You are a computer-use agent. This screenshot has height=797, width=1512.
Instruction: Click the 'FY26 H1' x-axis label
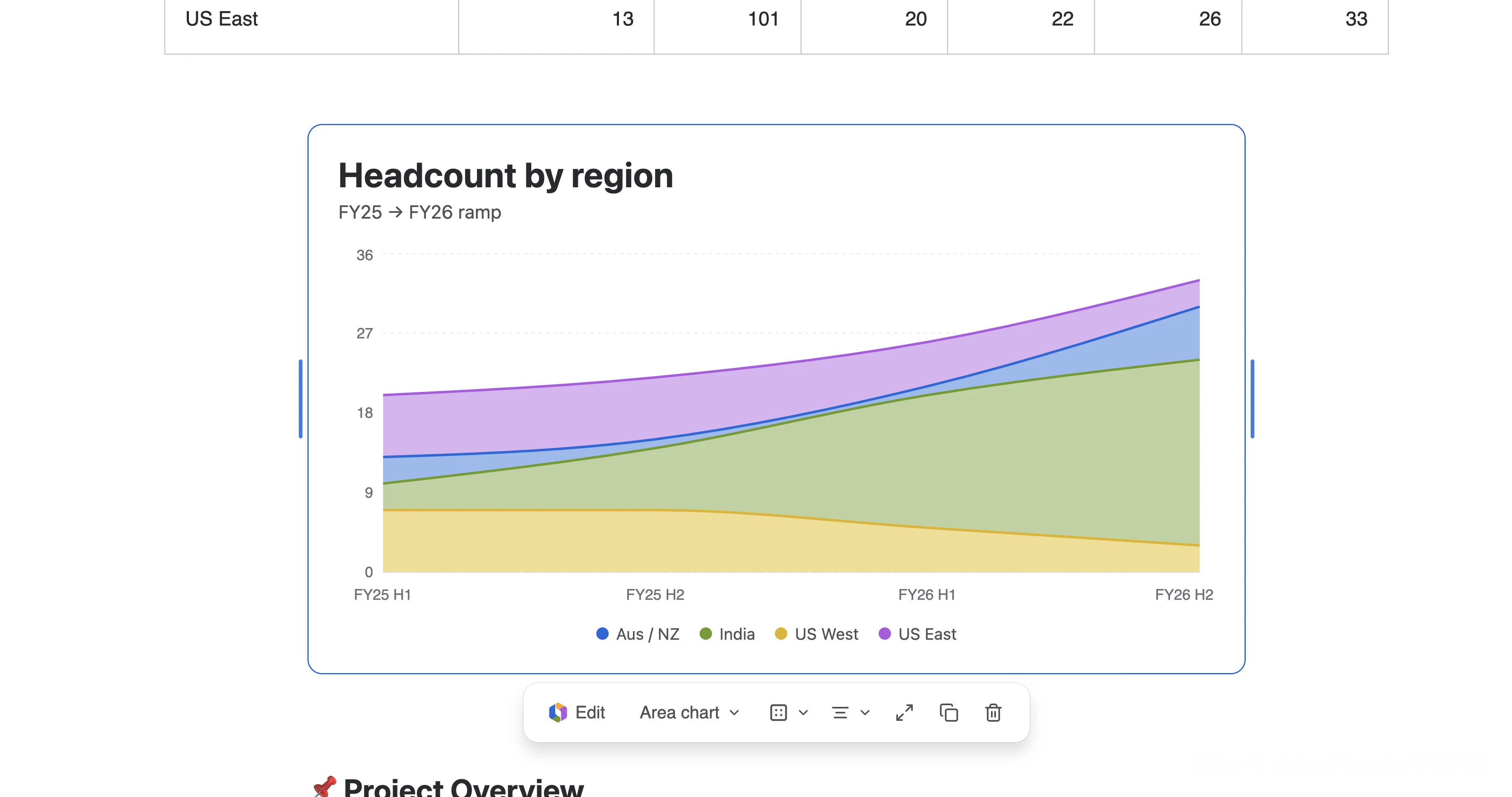click(927, 594)
